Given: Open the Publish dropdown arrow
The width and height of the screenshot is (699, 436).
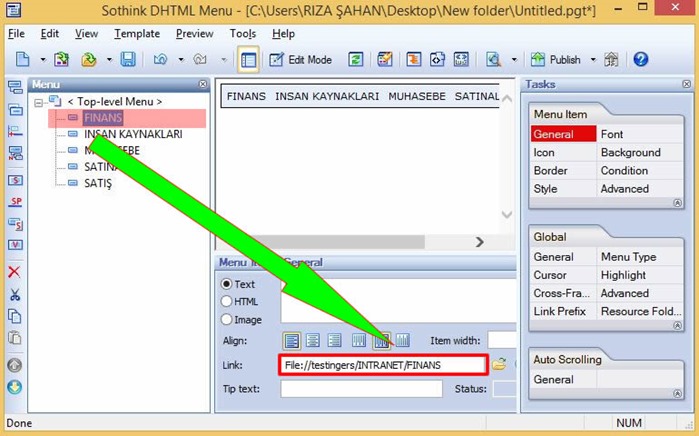Looking at the screenshot, I should [x=593, y=59].
